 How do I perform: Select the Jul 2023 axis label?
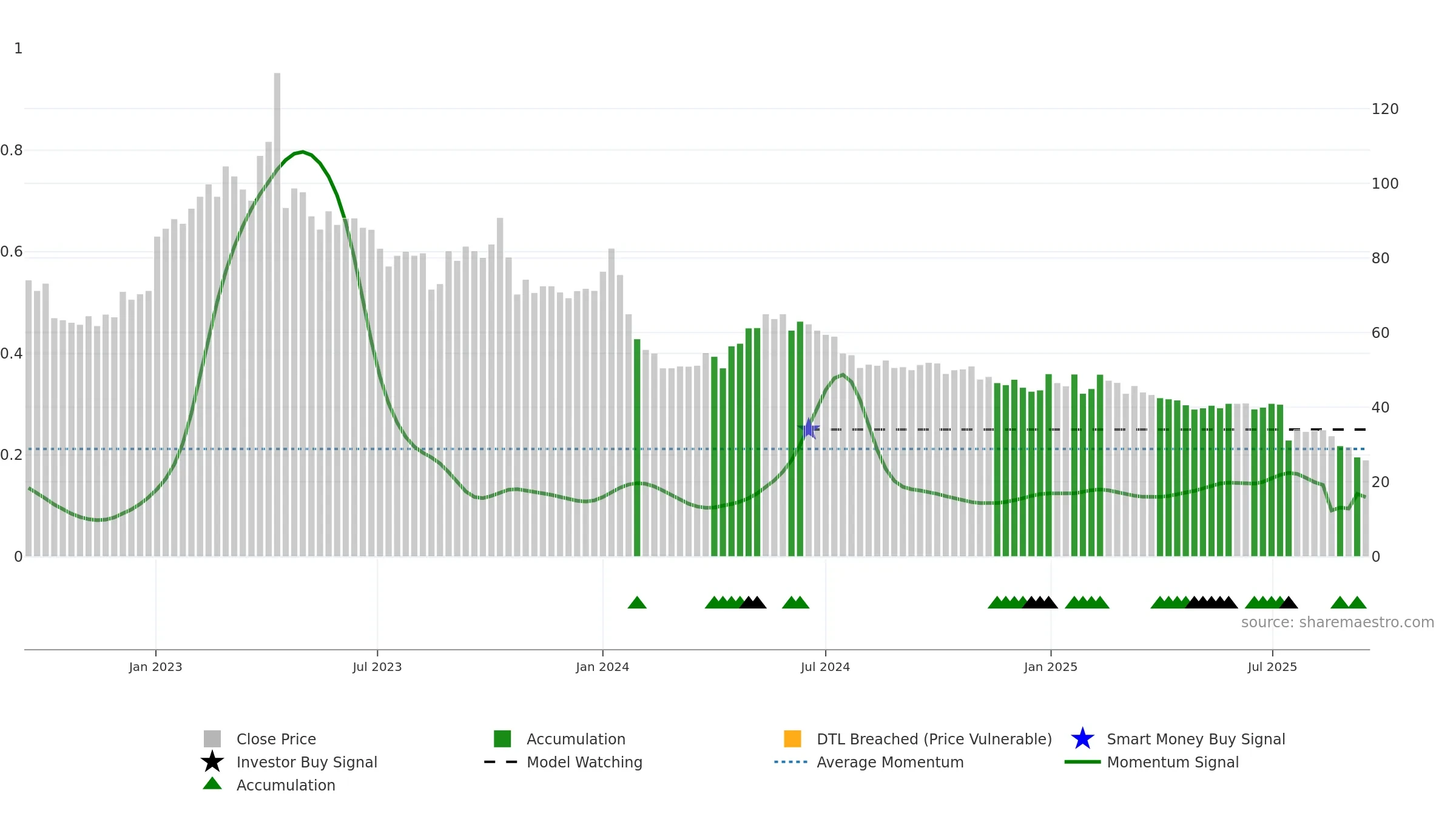(x=377, y=667)
